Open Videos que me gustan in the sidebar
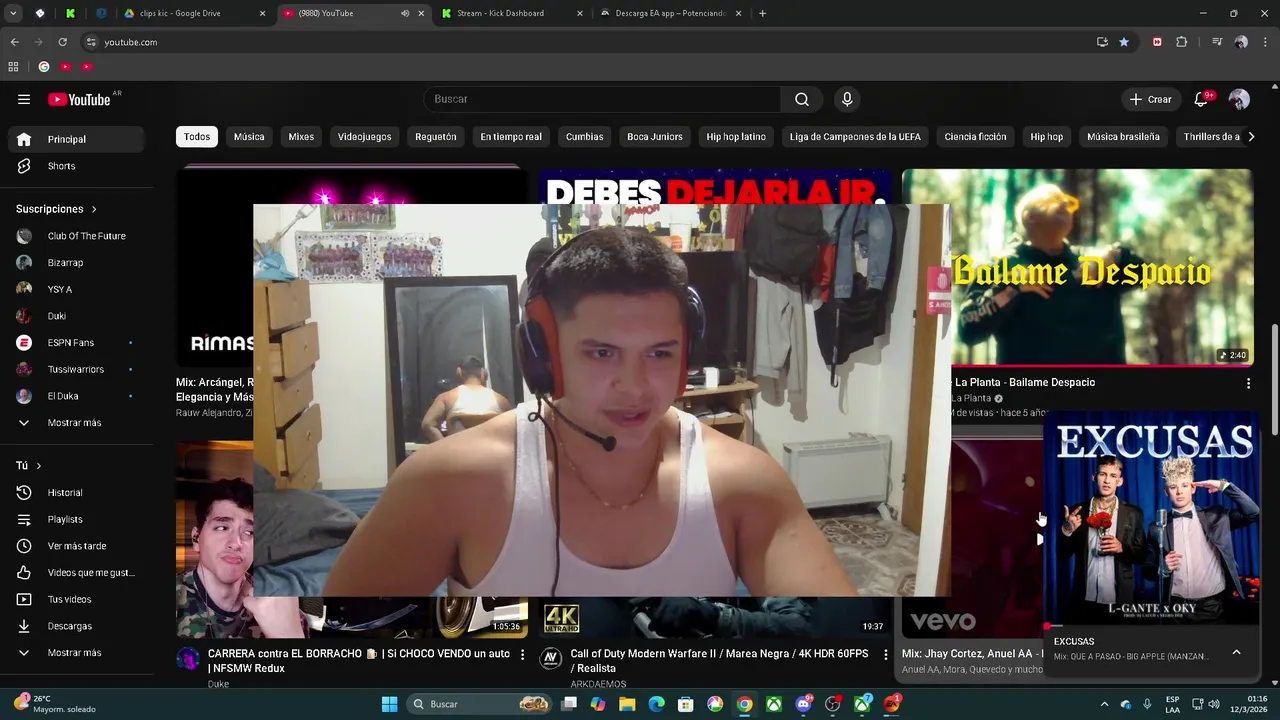Screen dimensions: 1280x720 pos(77,572)
